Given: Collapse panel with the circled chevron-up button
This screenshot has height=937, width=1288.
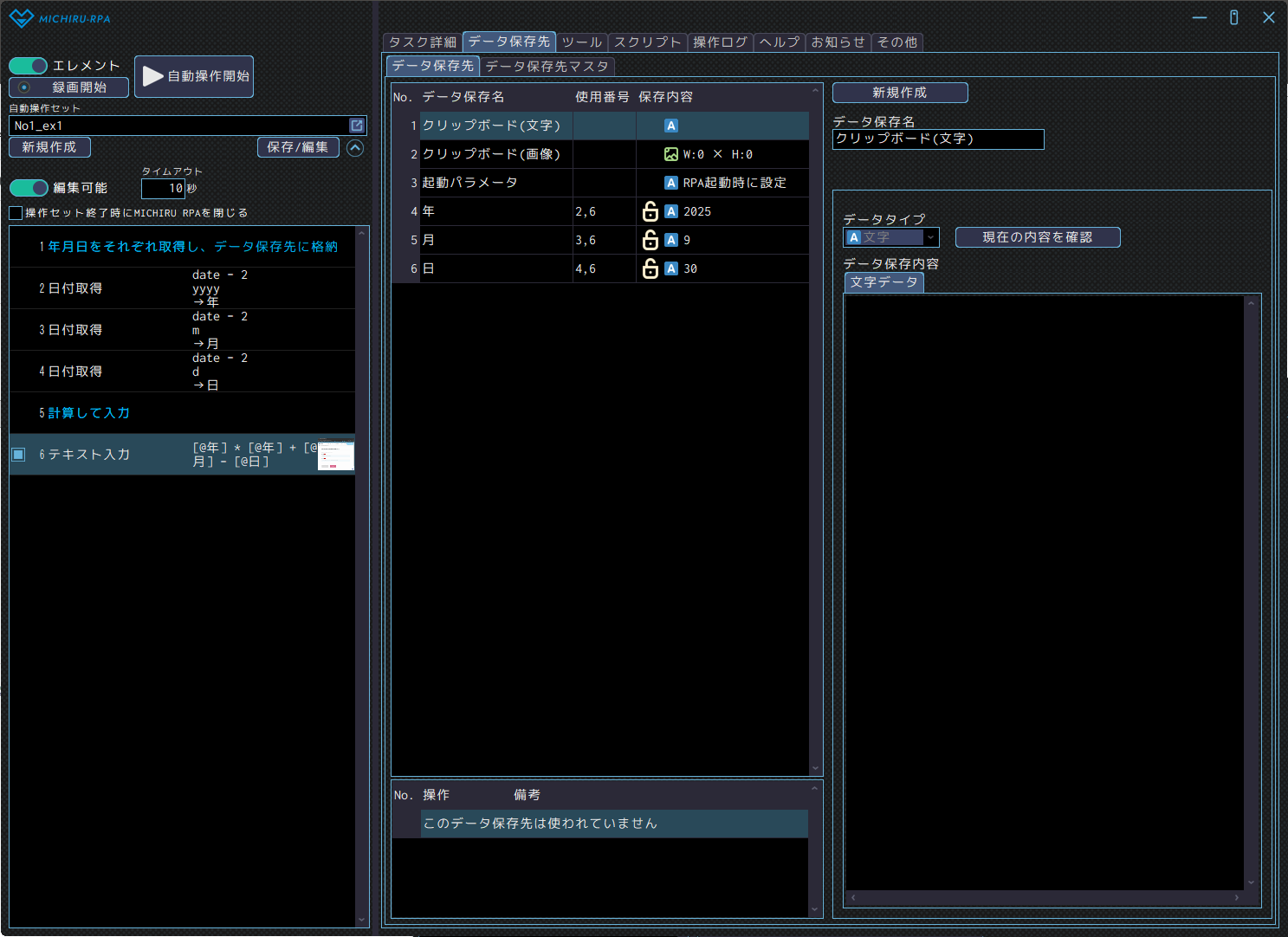Looking at the screenshot, I should tap(355, 148).
